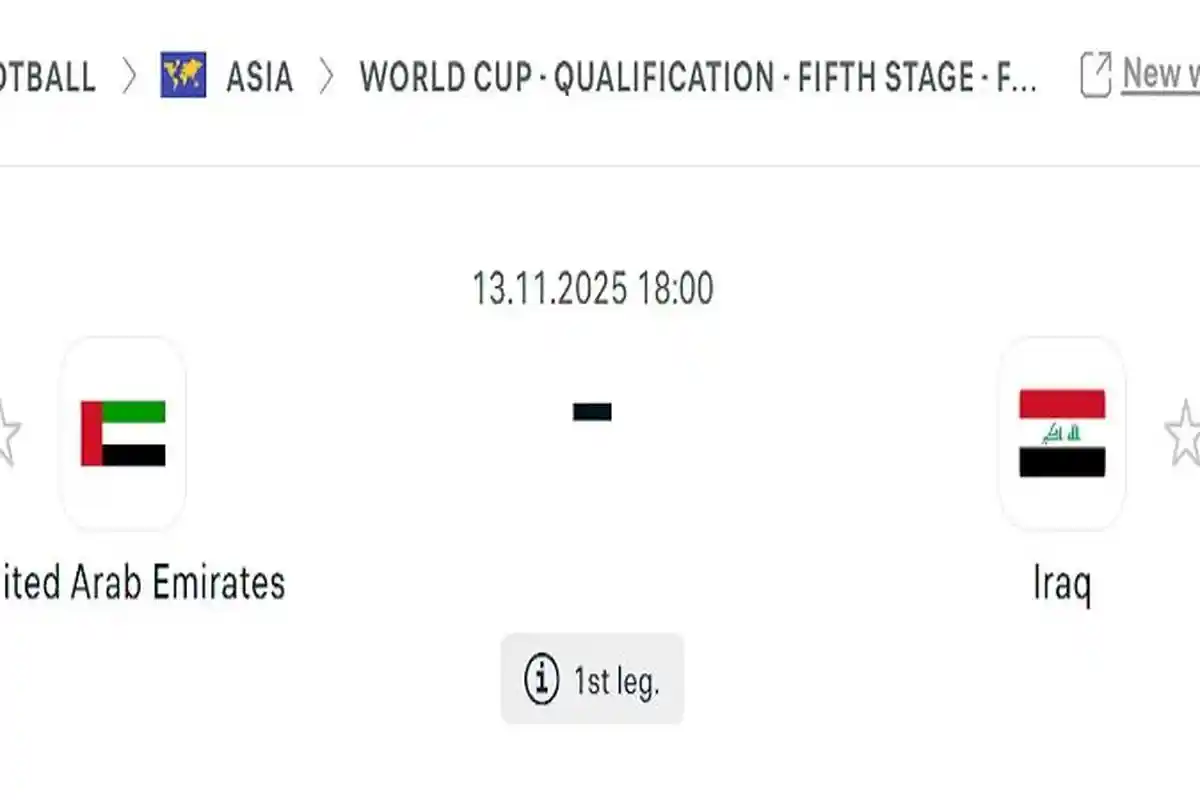Click the United Arab Emirates flag
1200x800 pixels.
pos(123,432)
